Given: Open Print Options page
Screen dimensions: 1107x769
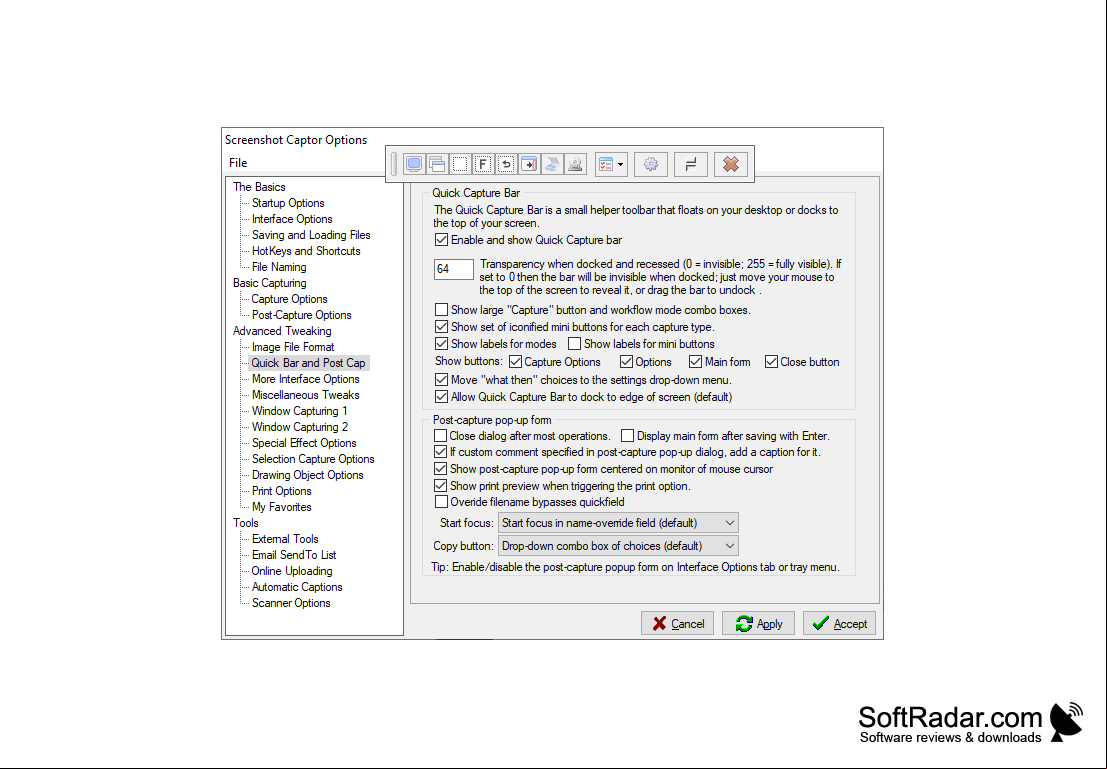Looking at the screenshot, I should click(x=281, y=491).
